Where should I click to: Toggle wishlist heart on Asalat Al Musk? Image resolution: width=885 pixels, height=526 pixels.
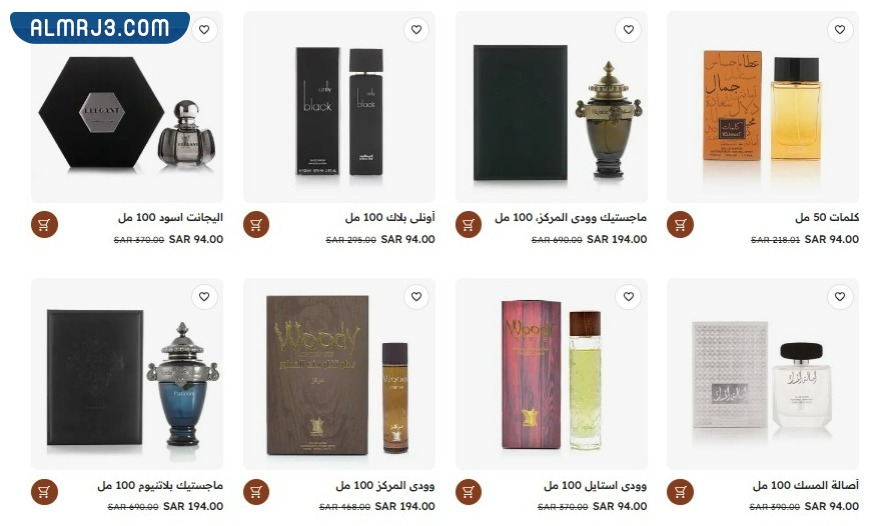pyautogui.click(x=840, y=296)
